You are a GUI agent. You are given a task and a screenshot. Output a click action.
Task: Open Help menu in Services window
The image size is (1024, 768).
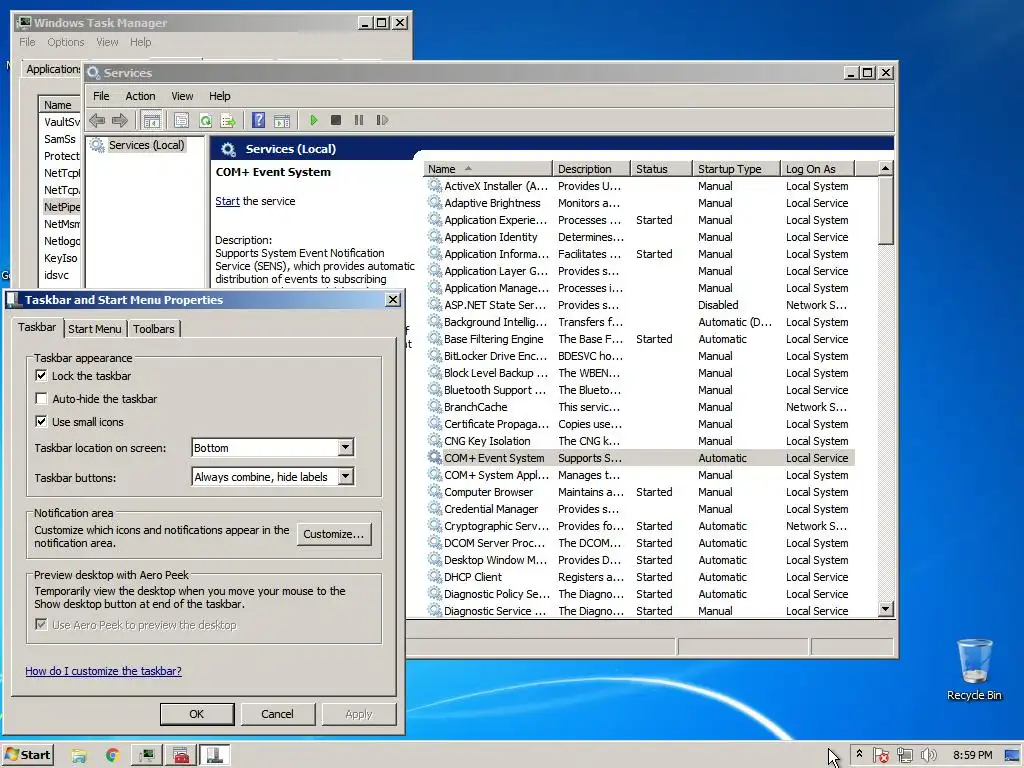(219, 96)
